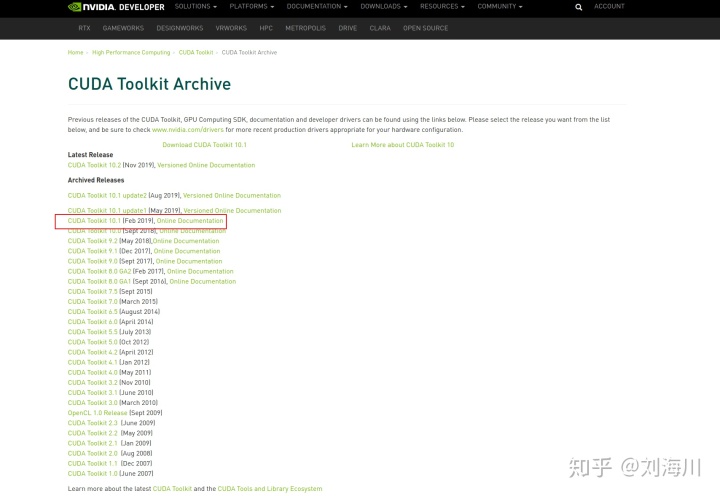Image resolution: width=720 pixels, height=496 pixels.
Task: Open CUDA Toolkit 2.0 link
Action: pos(92,453)
